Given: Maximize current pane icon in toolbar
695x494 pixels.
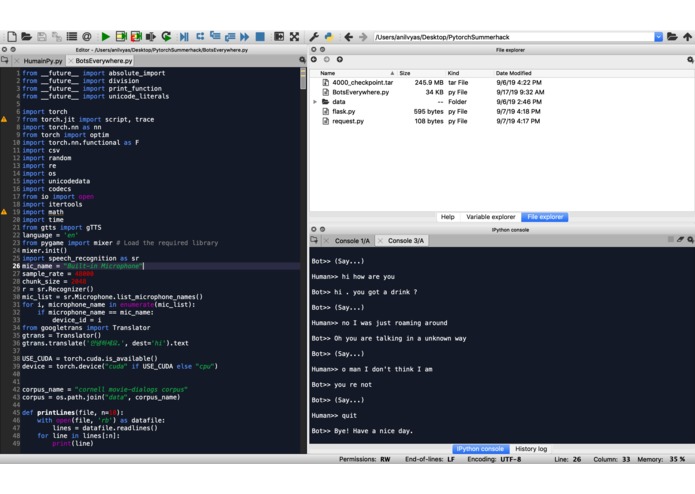Looking at the screenshot, I should (x=279, y=37).
